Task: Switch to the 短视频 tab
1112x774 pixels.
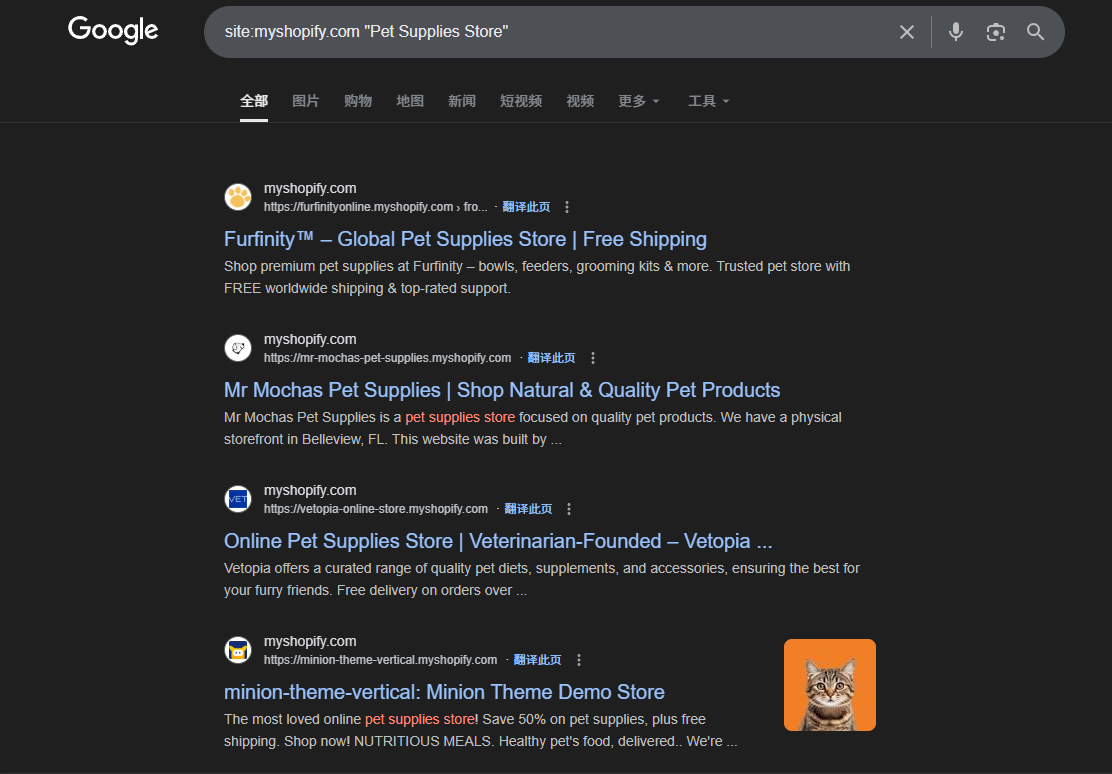Action: (x=521, y=101)
